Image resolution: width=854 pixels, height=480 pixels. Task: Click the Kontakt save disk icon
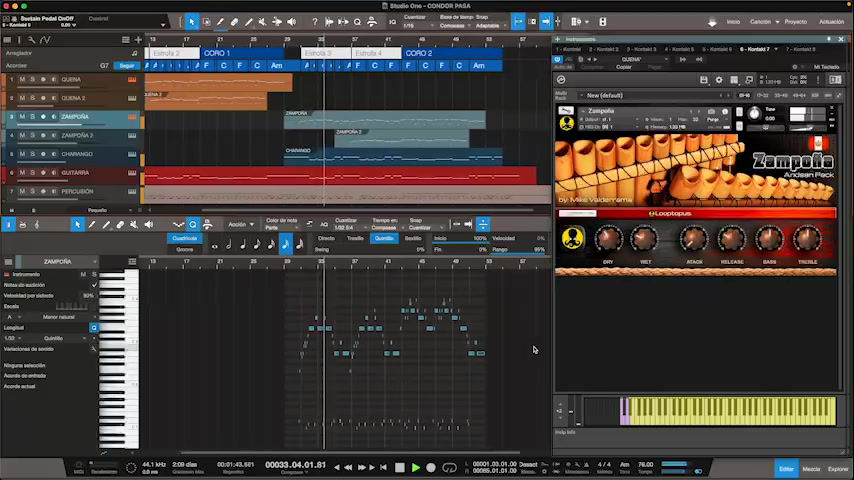704,80
